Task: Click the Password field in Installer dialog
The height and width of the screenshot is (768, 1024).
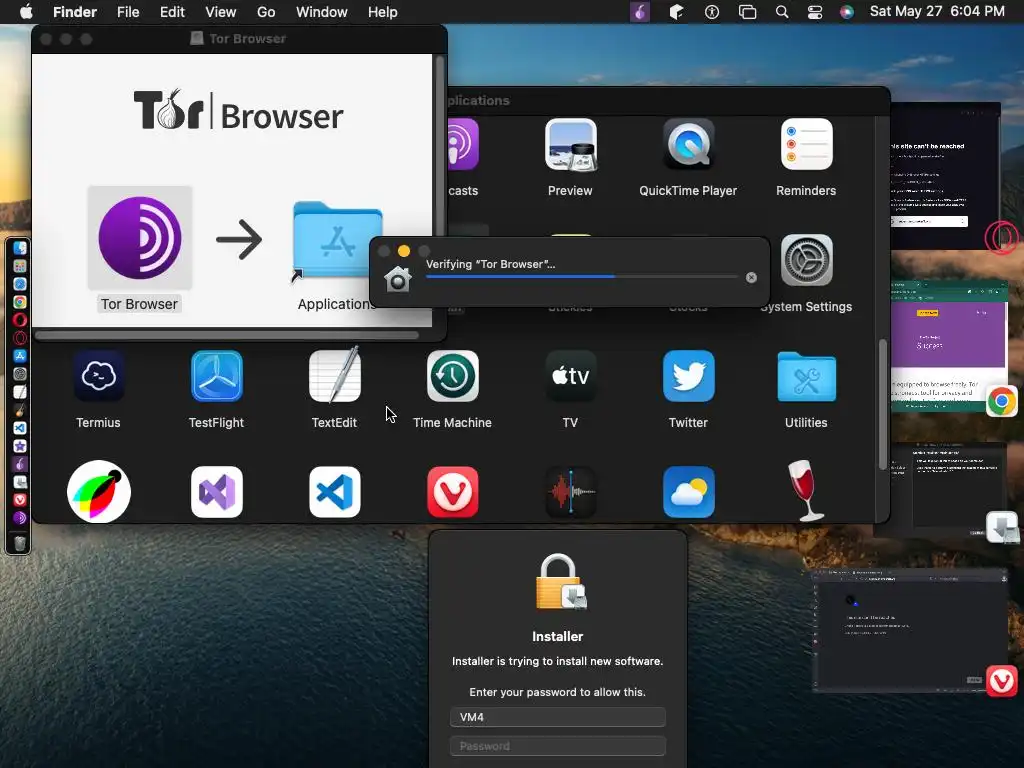Action: (558, 746)
